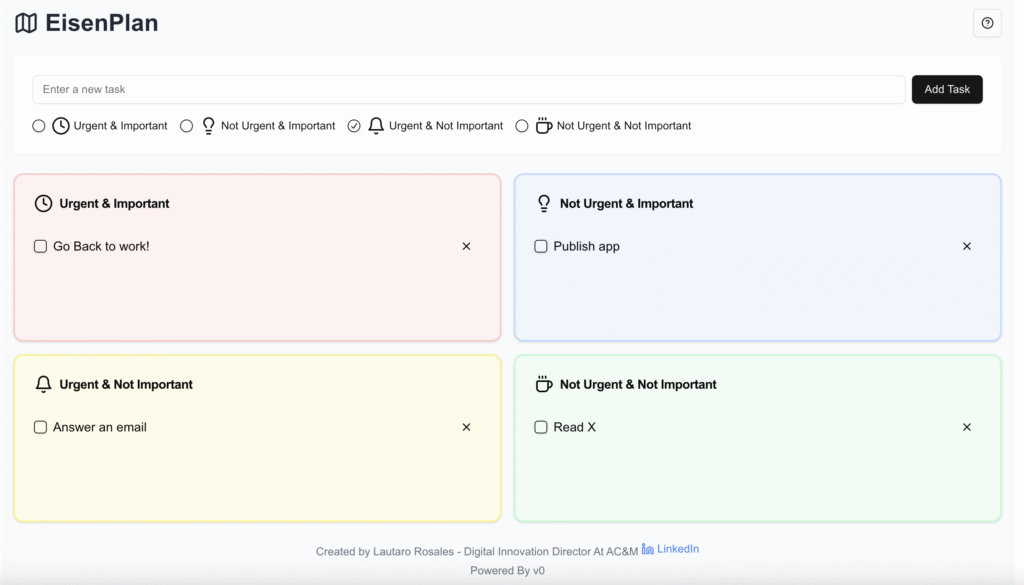
Task: Click lightbulb icon in Not Urgent & Important quadrant header
Action: tap(544, 203)
